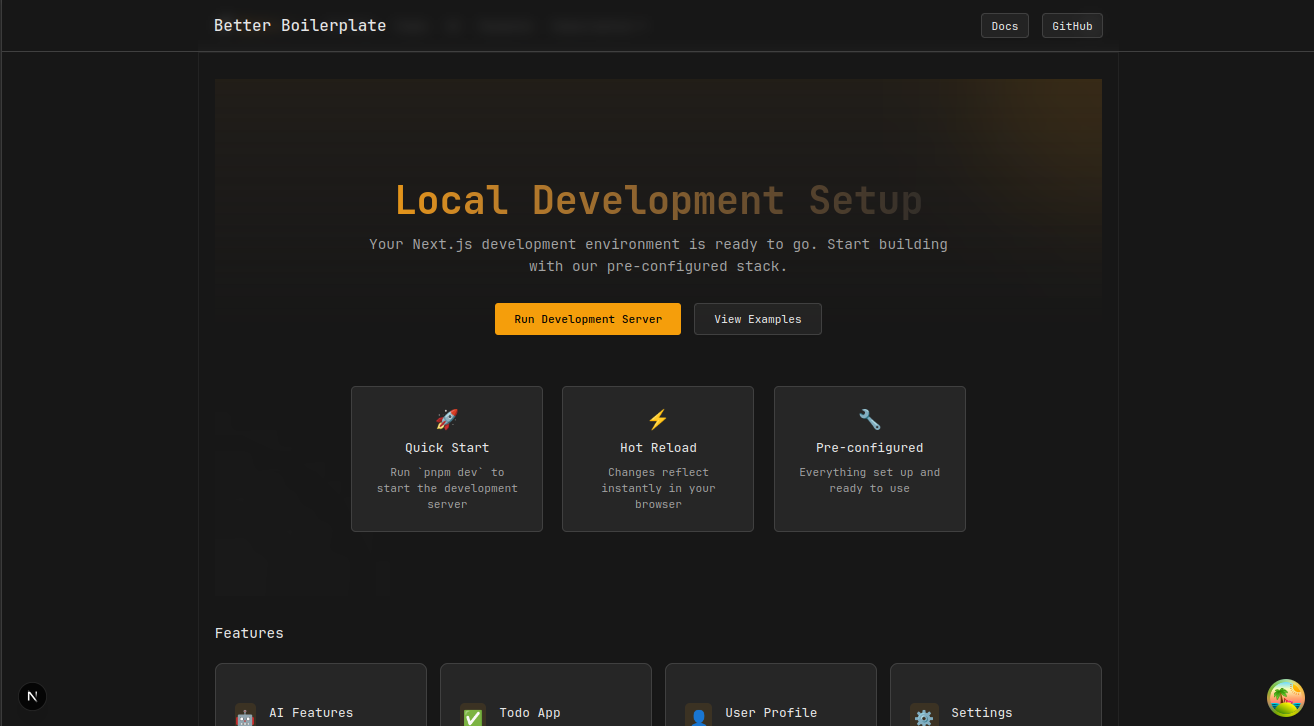This screenshot has height=726, width=1314.
Task: Select the Pre-configured card title
Action: pyautogui.click(x=870, y=448)
